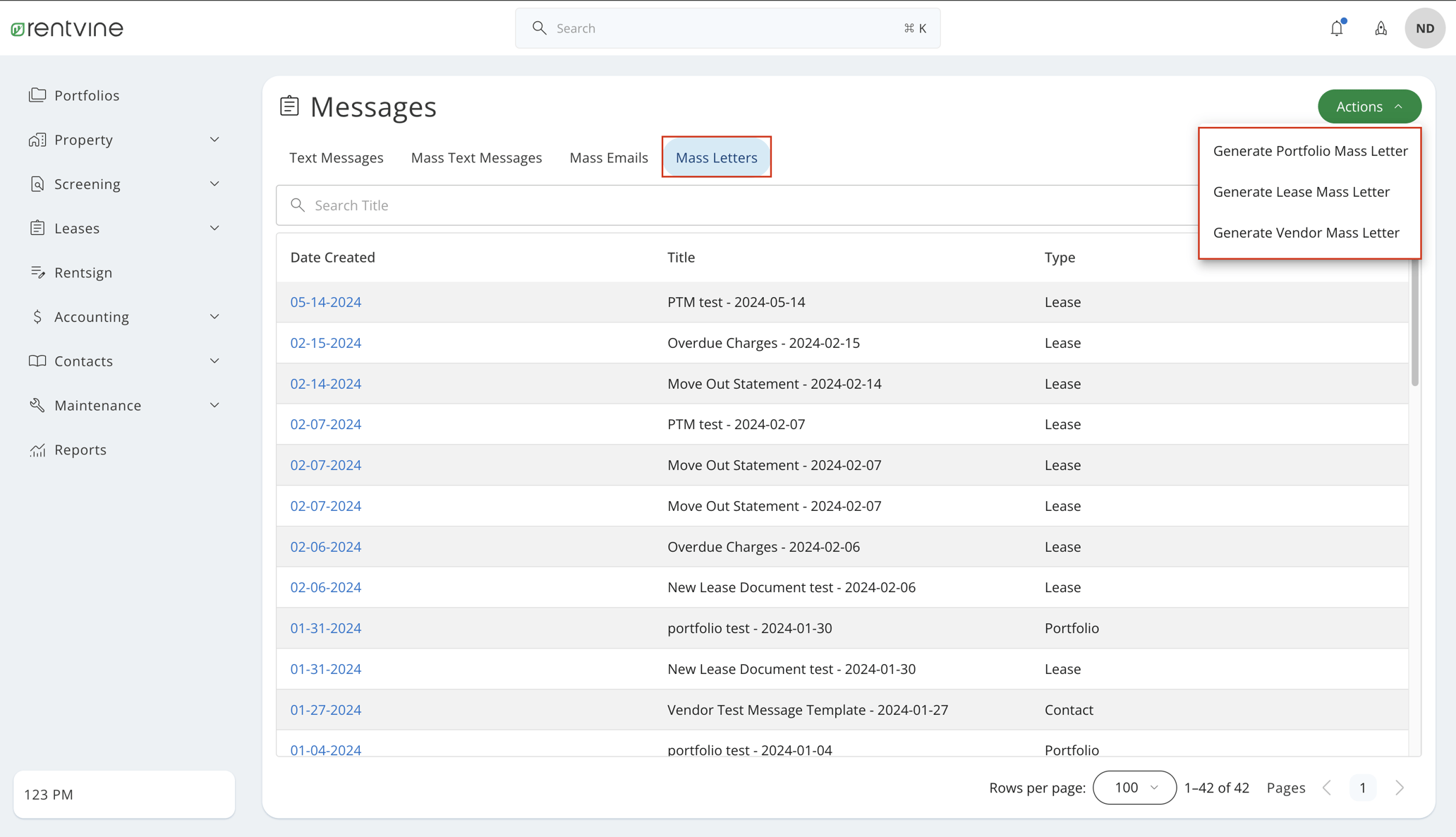Click the notifications bell icon
The width and height of the screenshot is (1456, 837).
tap(1337, 28)
